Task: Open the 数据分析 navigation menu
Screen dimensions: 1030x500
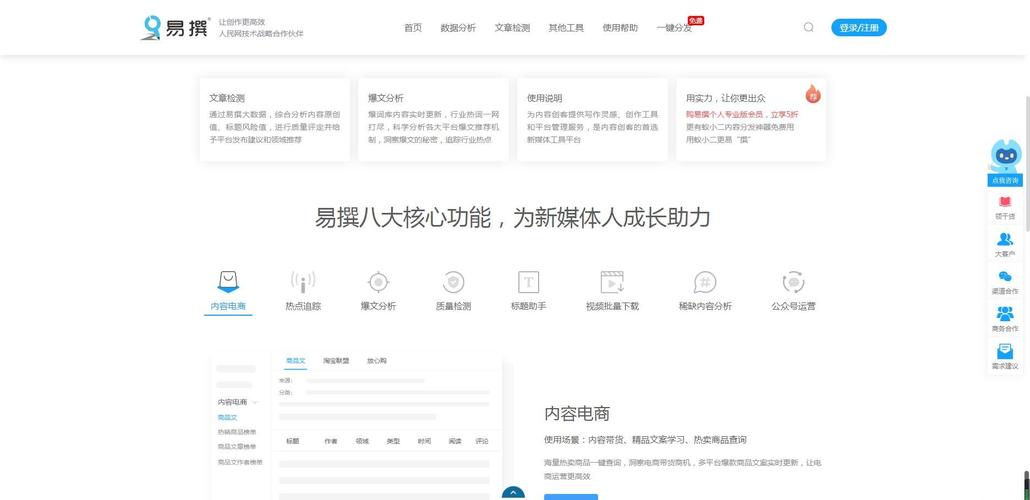Action: pos(458,28)
